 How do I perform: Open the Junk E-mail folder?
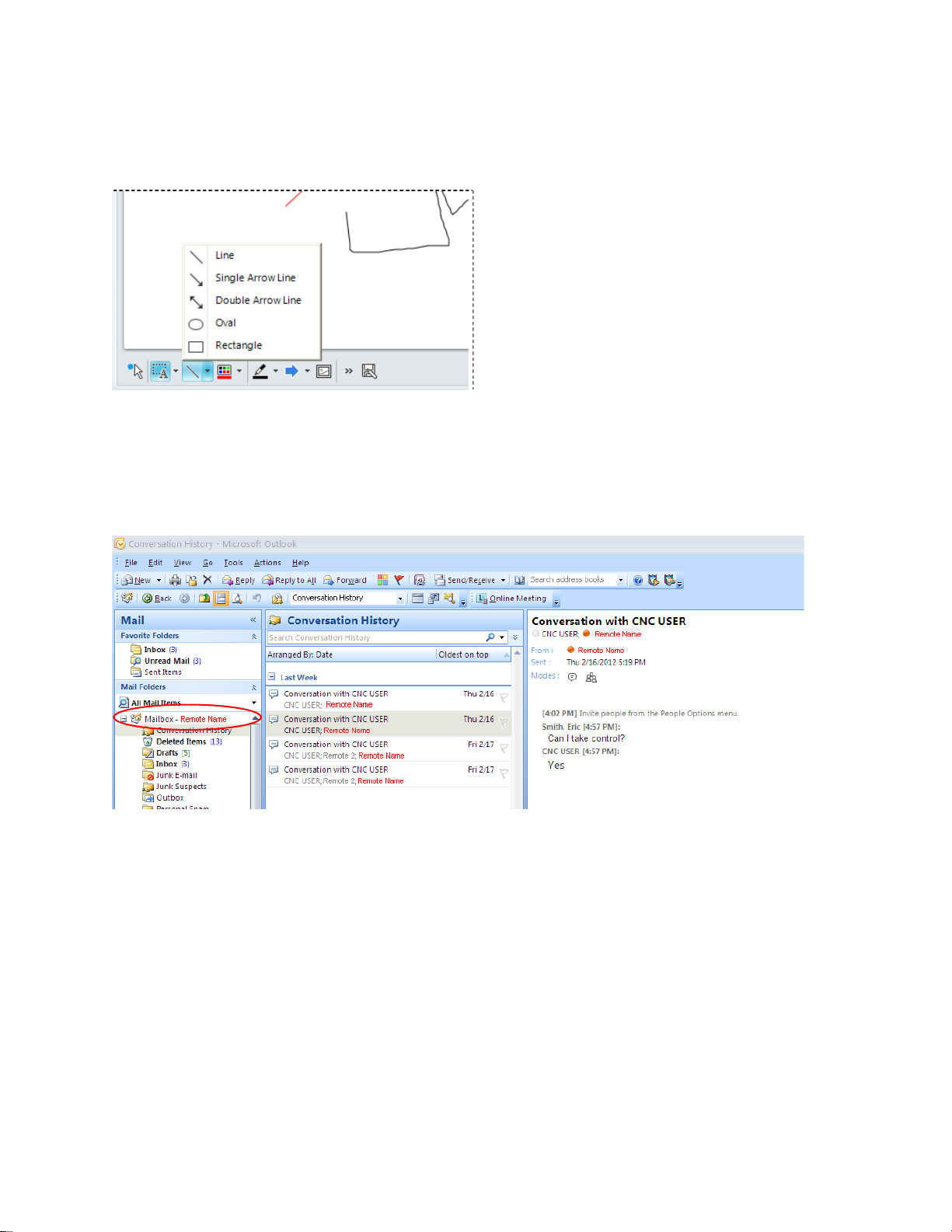coord(170,776)
